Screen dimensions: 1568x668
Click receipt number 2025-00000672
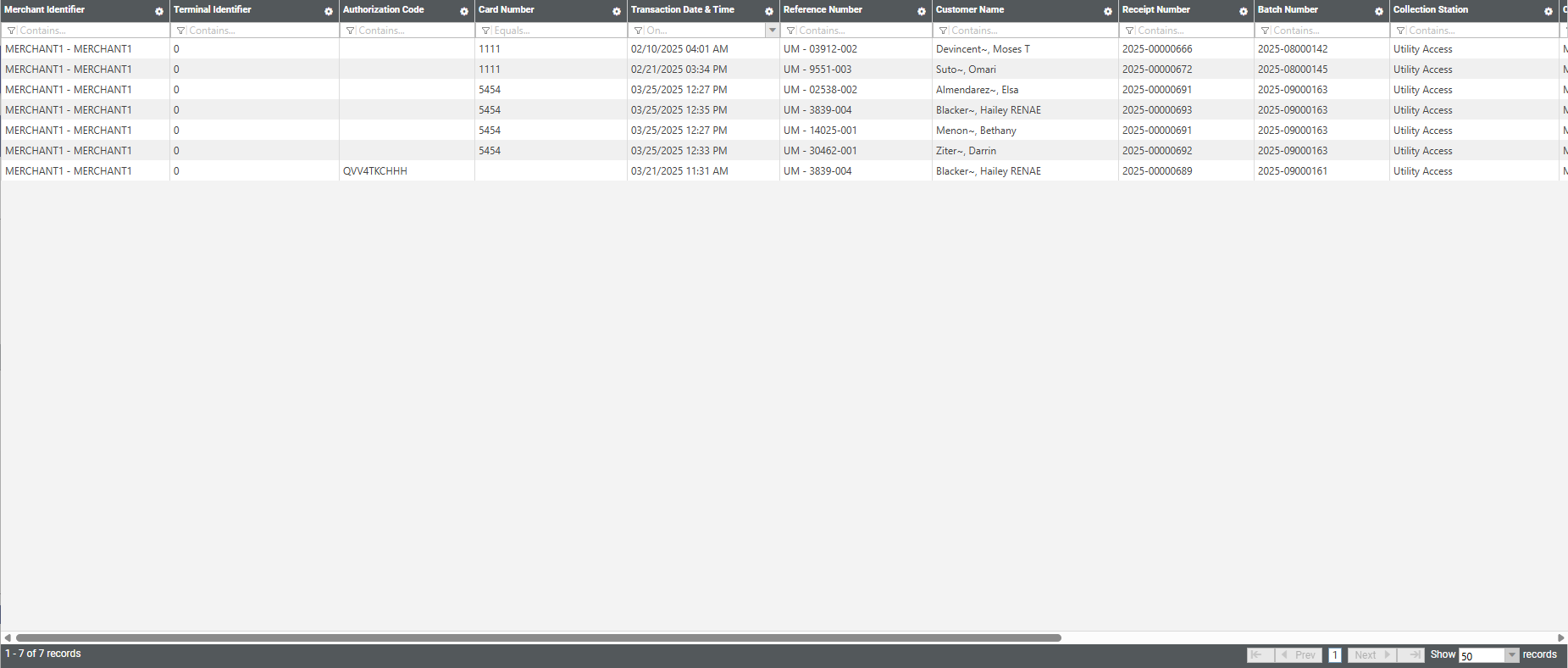pos(1157,70)
